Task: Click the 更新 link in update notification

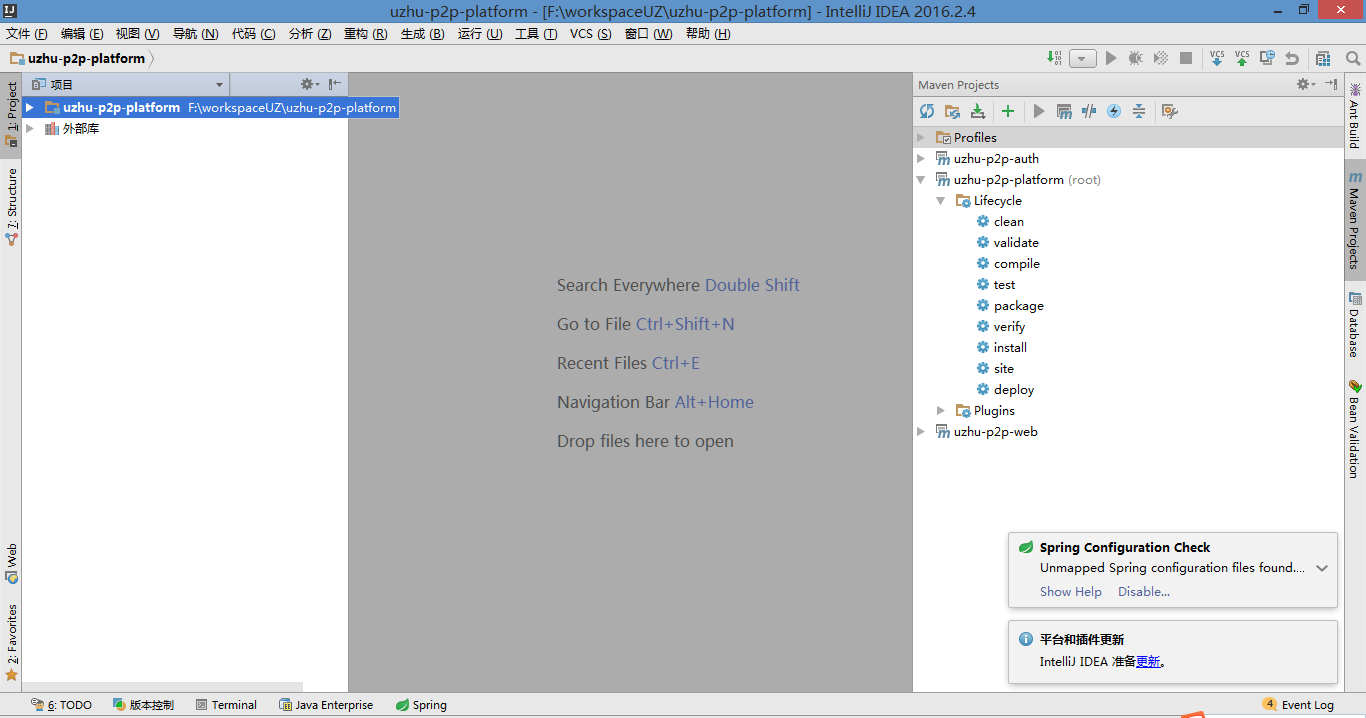Action: (1148, 661)
